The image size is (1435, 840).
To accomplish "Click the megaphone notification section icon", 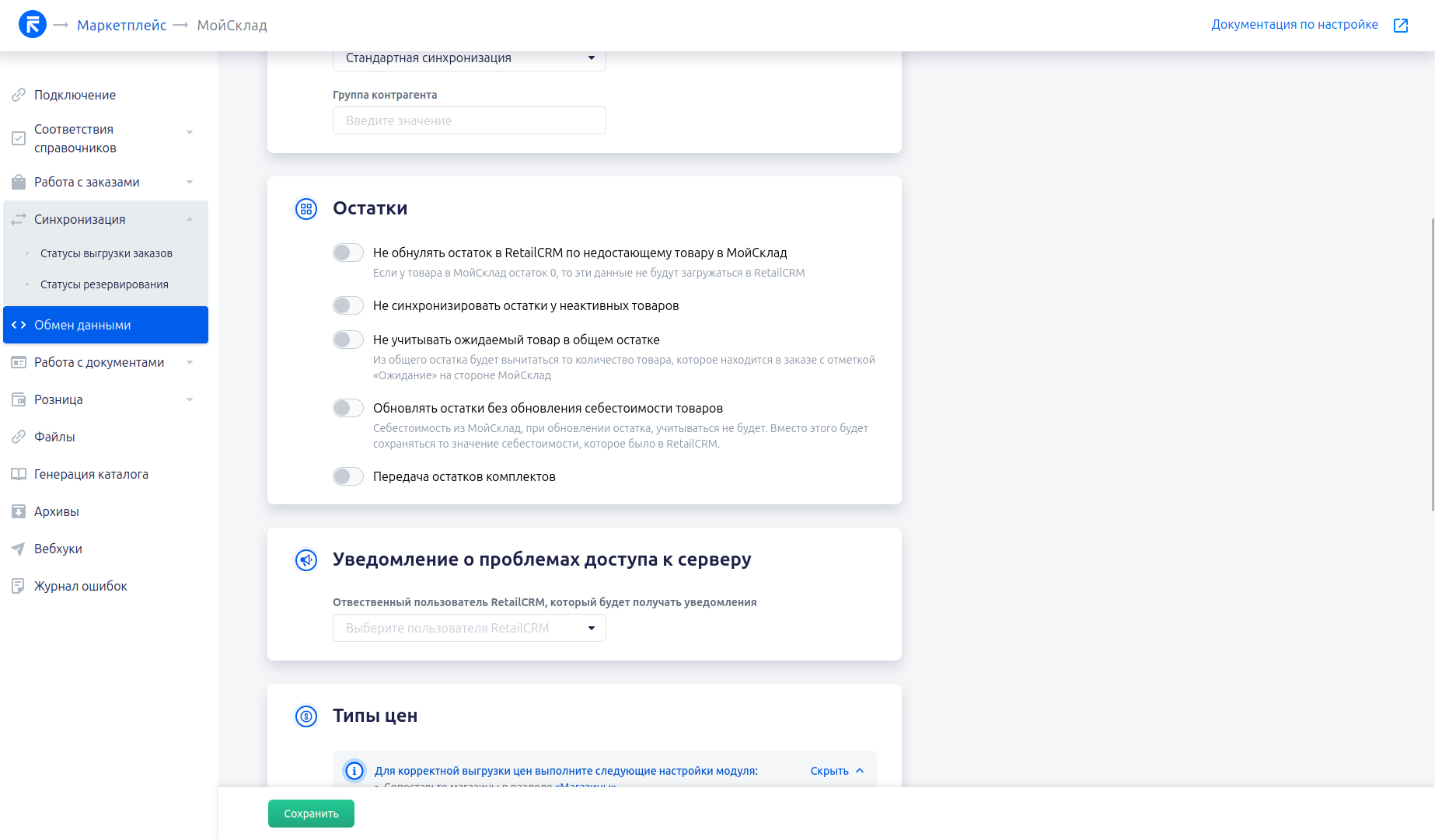I will click(x=306, y=560).
